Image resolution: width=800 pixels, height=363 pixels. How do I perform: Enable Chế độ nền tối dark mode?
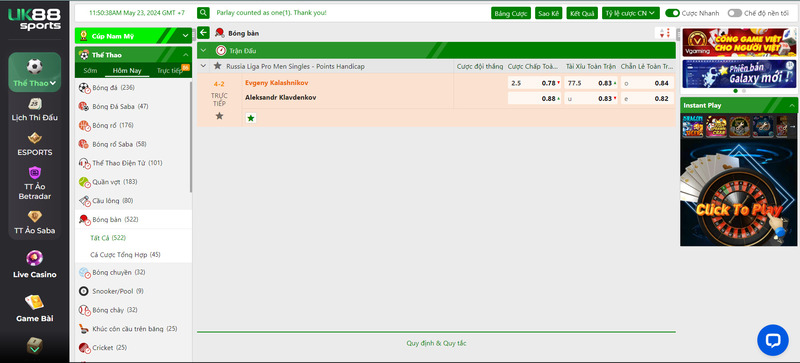click(735, 13)
